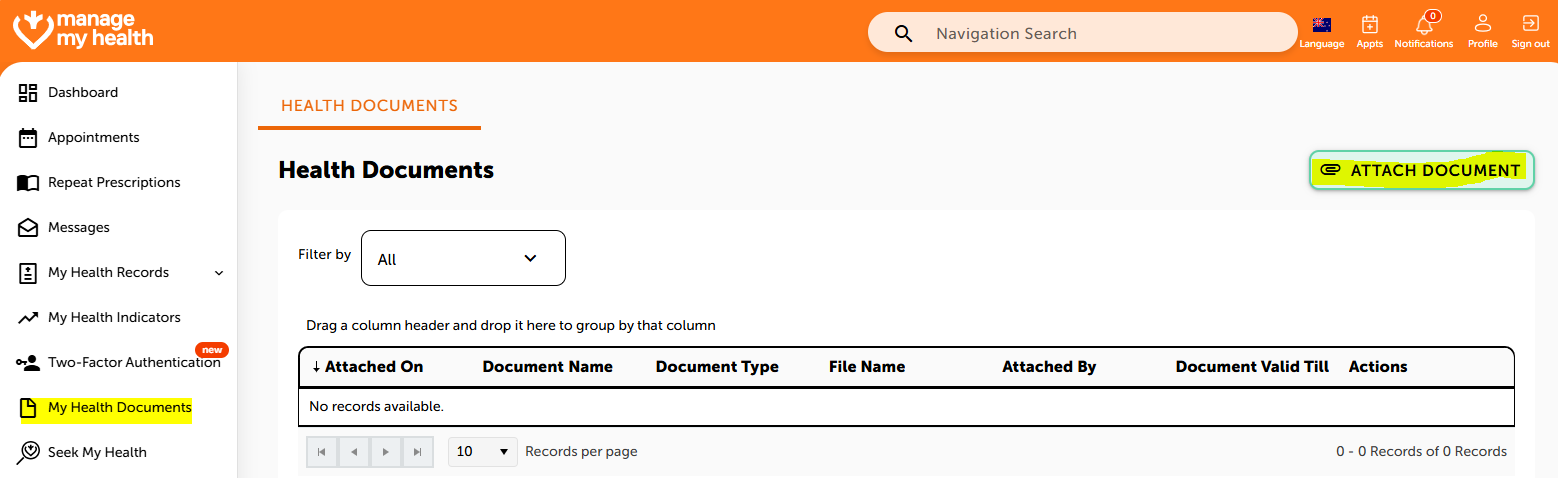The image size is (1558, 478).
Task: Open Seek My Health in the sidebar
Action: coord(97,452)
